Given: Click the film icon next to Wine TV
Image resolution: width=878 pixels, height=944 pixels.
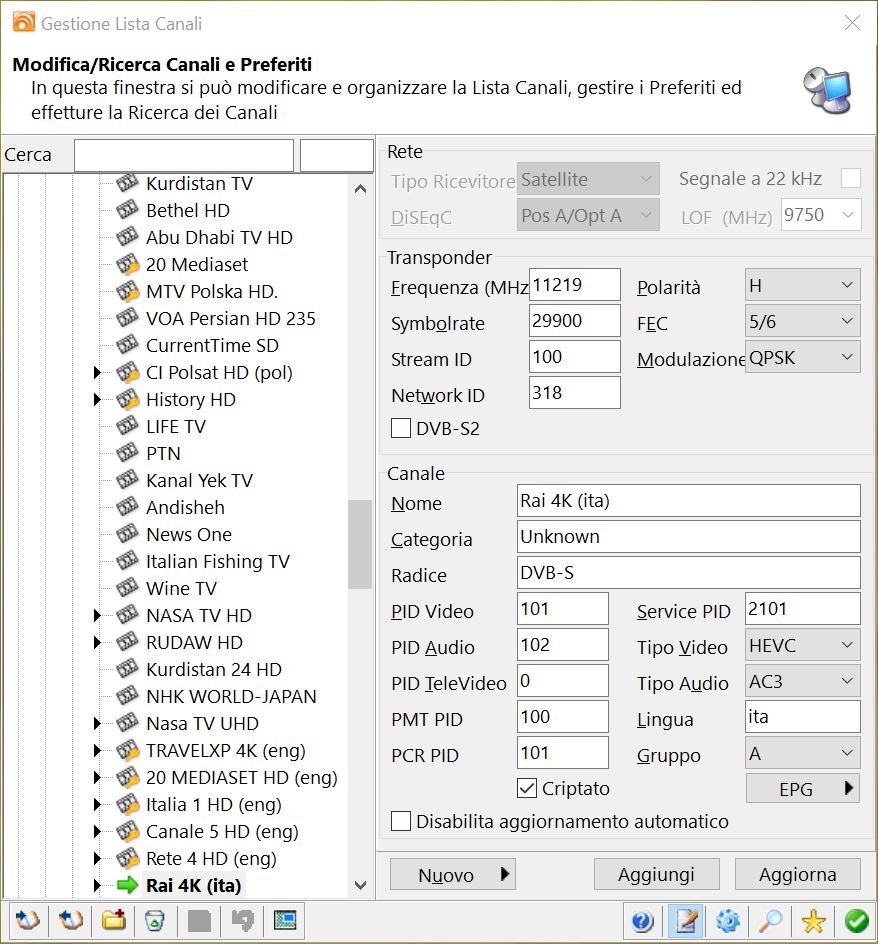Looking at the screenshot, I should (x=127, y=588).
